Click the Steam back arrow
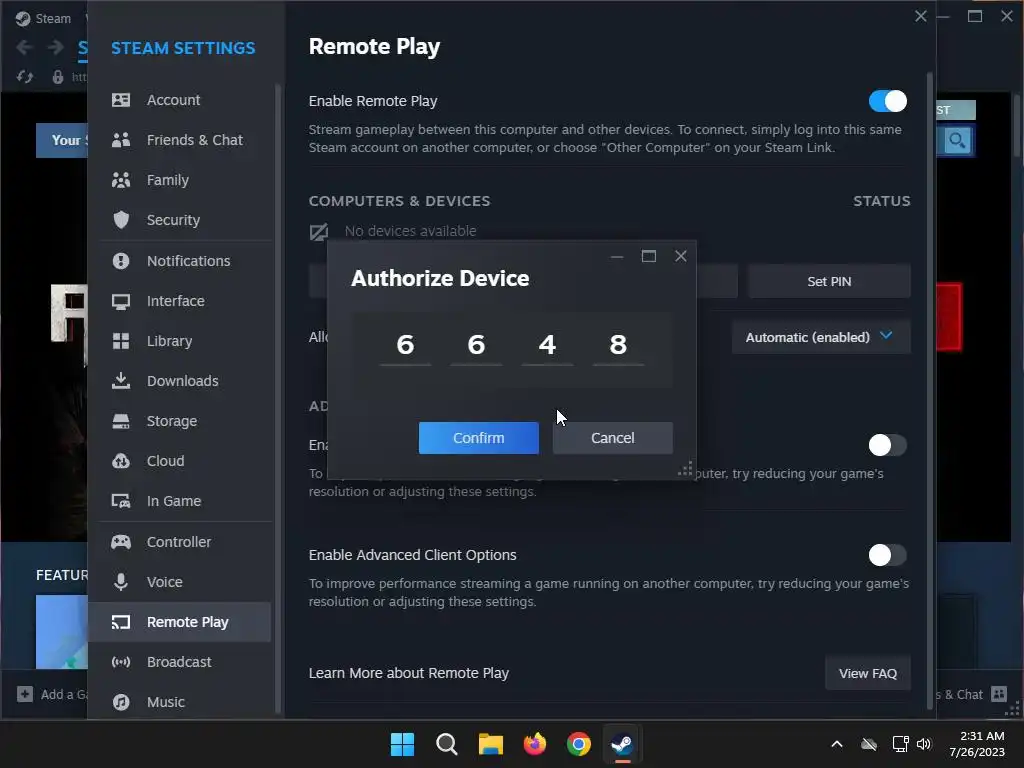Screen dimensions: 1024x768 [x=24, y=47]
